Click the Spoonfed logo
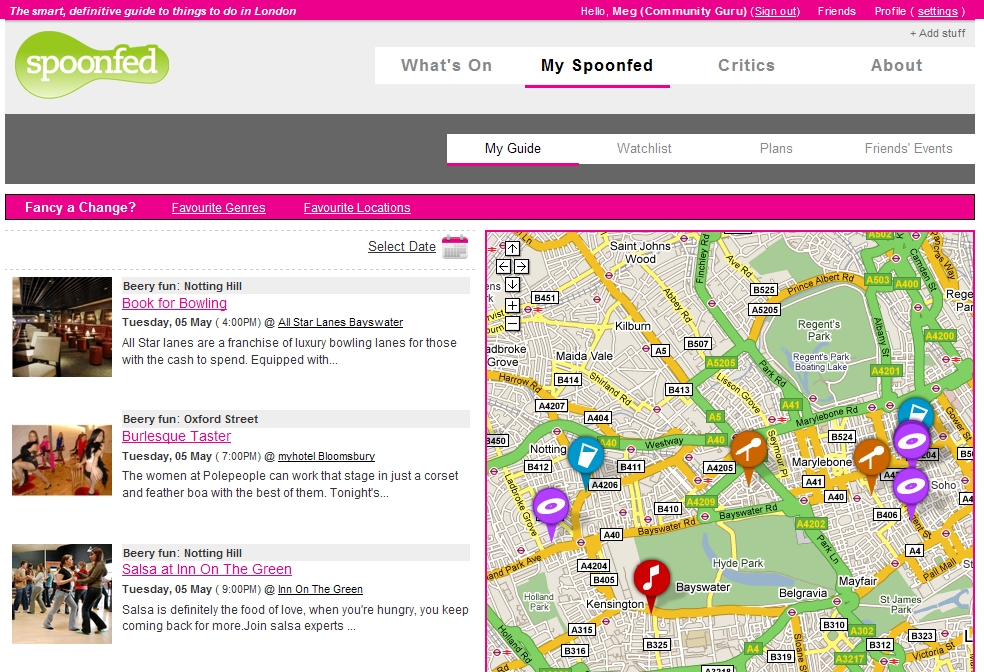 click(92, 65)
